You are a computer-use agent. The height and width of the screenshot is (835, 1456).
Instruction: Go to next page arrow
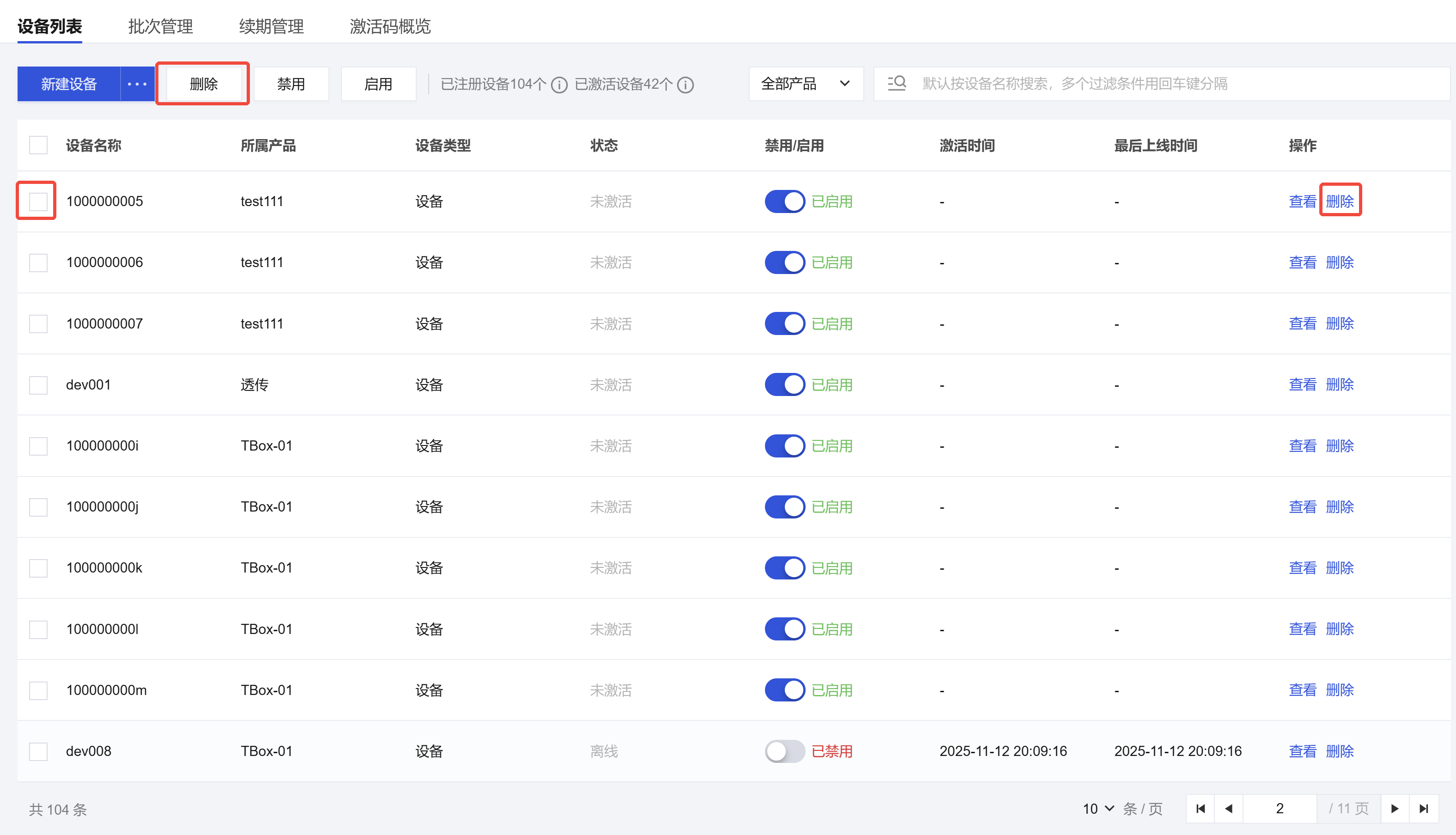1395,809
